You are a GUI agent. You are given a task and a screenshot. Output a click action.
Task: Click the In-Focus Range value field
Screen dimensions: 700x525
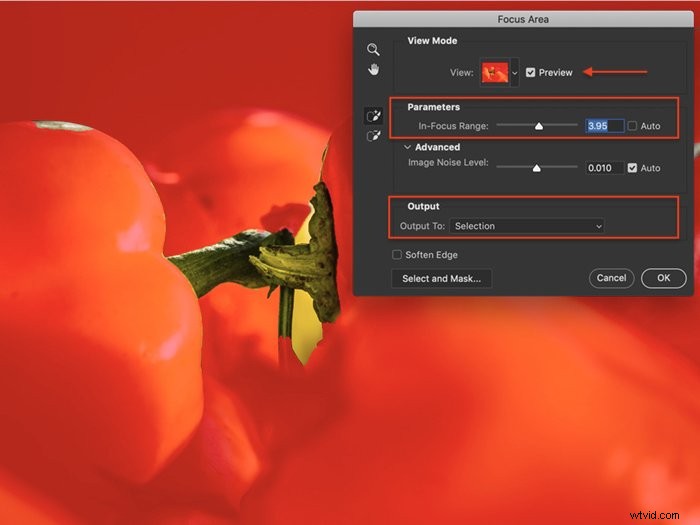(x=604, y=126)
